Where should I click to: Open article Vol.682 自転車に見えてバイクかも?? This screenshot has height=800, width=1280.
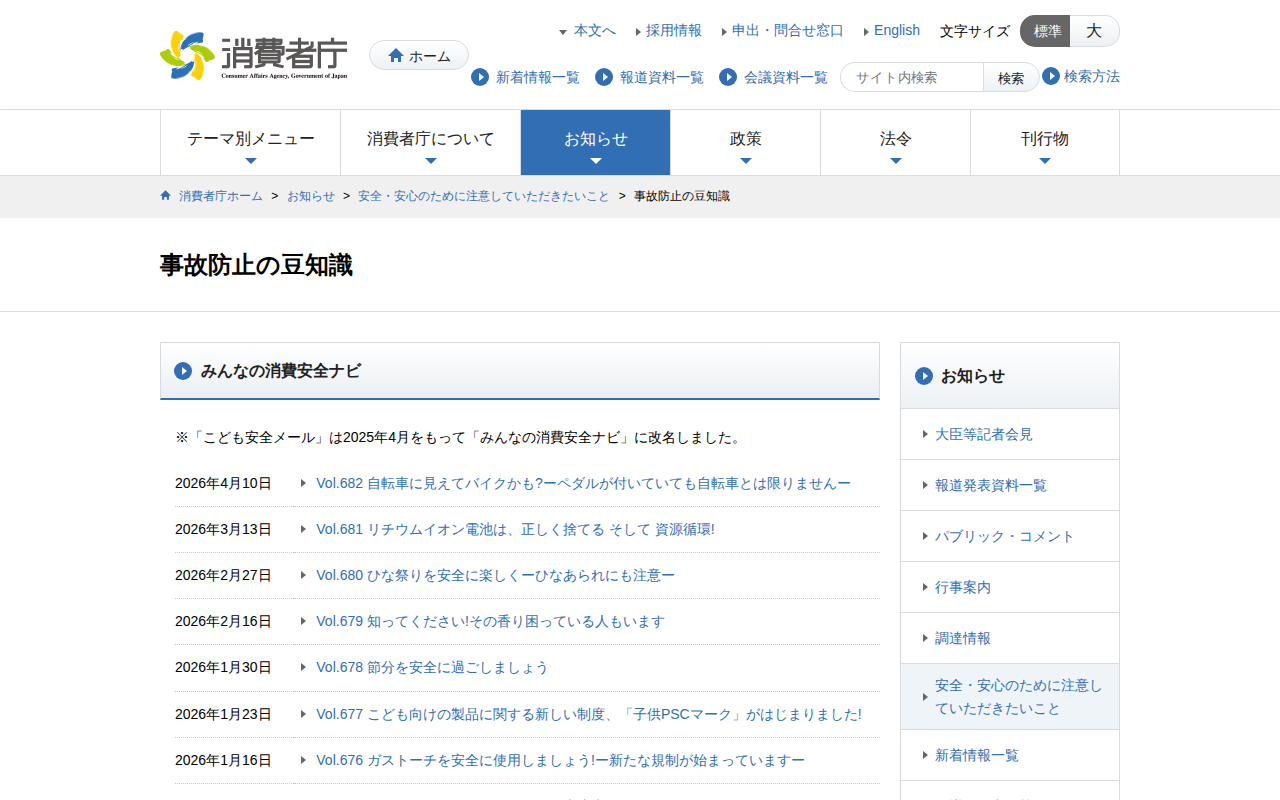[x=583, y=483]
